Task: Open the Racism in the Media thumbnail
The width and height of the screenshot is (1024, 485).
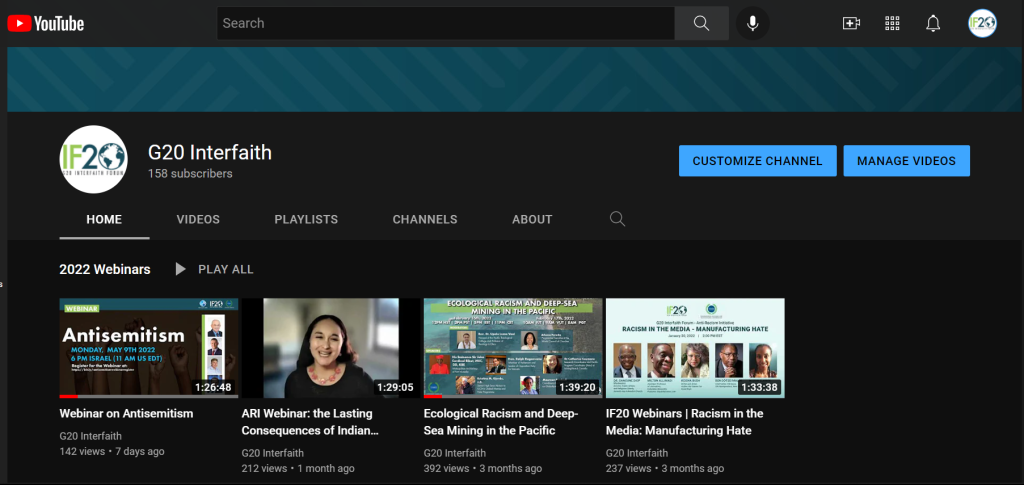Action: pos(696,348)
